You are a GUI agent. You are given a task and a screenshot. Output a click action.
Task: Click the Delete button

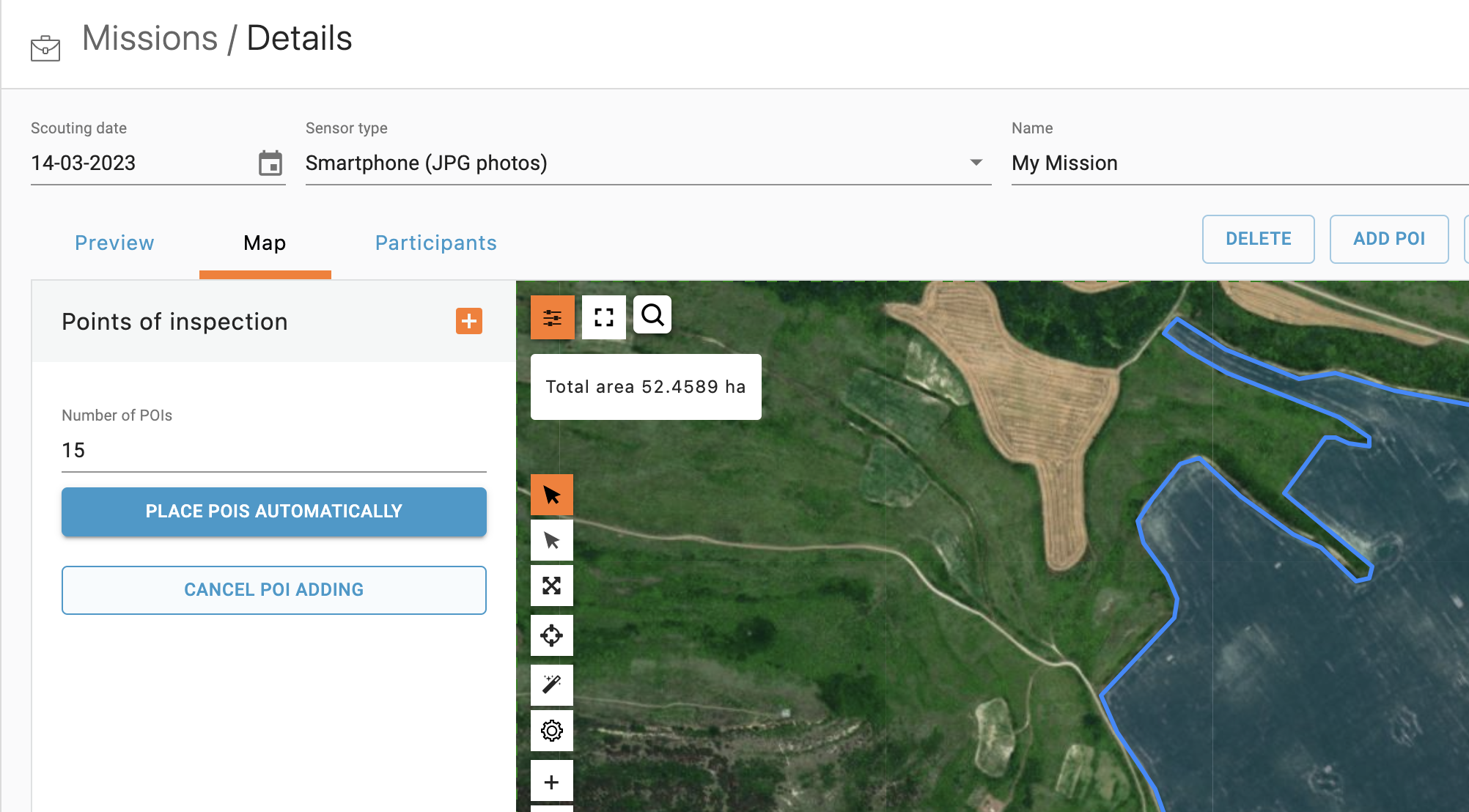coord(1258,239)
